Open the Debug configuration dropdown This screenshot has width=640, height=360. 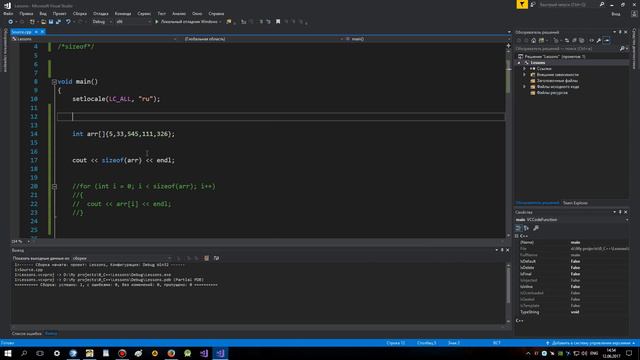coord(102,22)
